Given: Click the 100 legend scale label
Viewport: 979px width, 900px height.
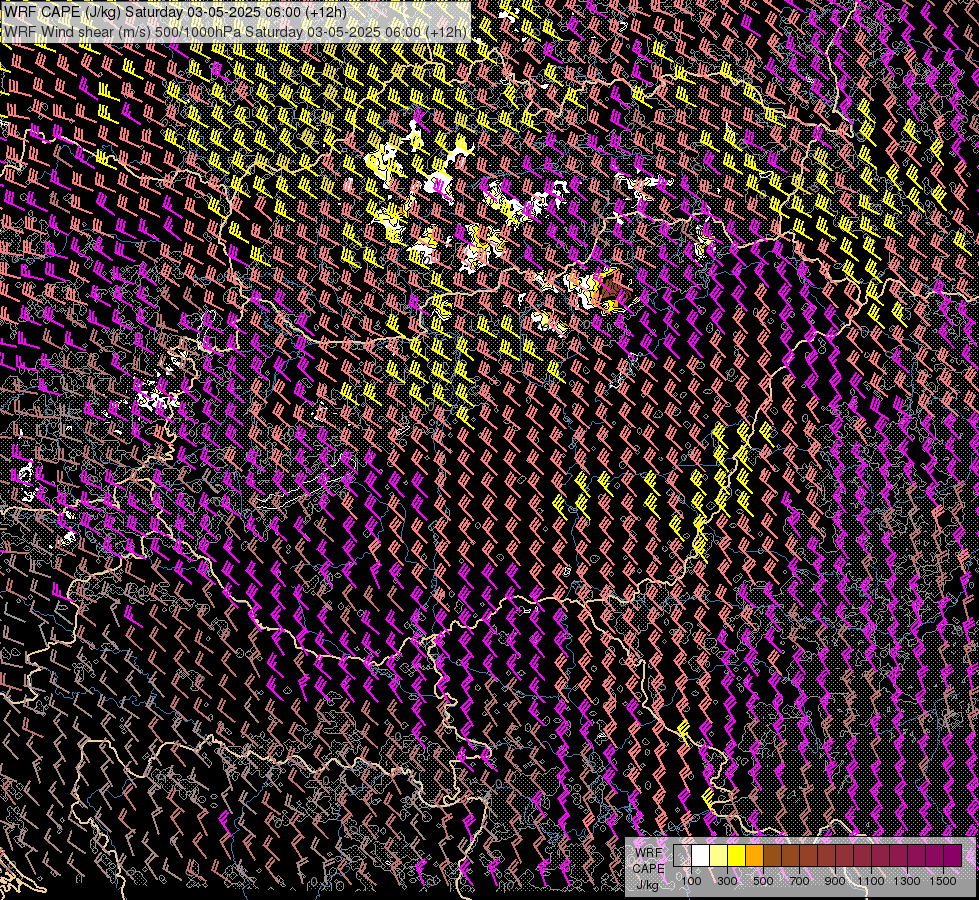Looking at the screenshot, I should pyautogui.click(x=691, y=881).
